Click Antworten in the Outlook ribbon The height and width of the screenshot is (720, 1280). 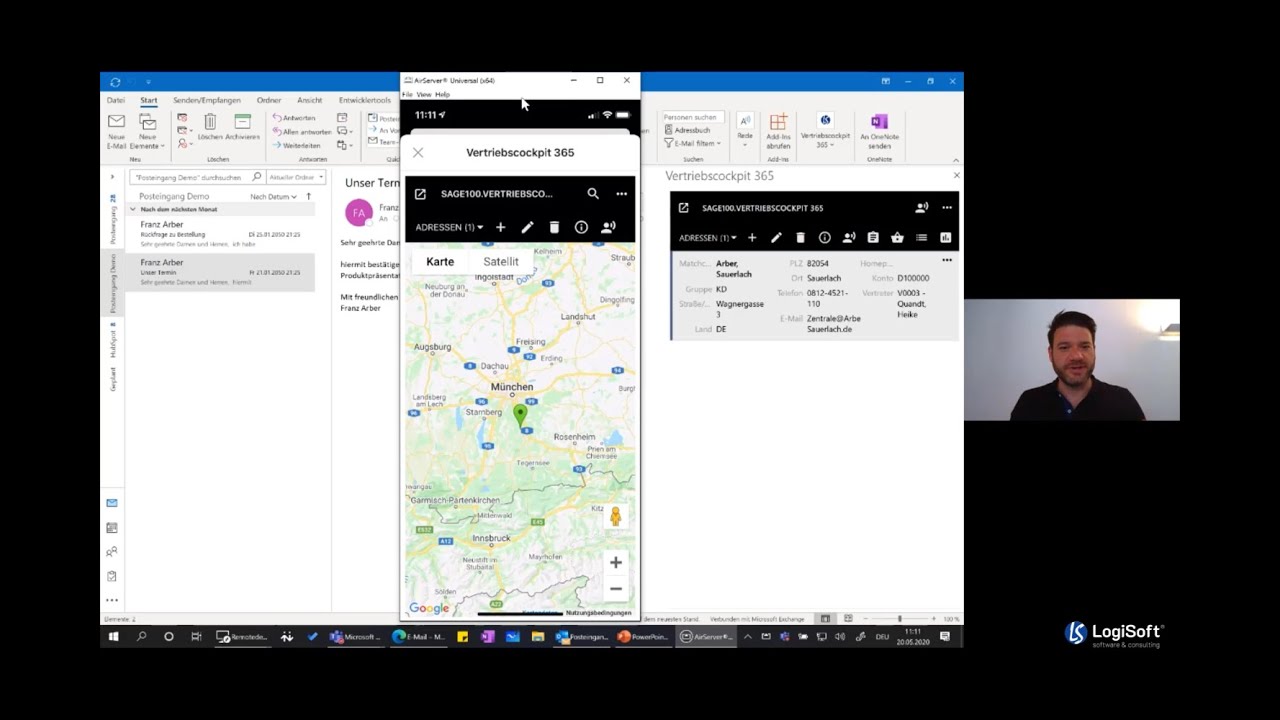(x=295, y=118)
